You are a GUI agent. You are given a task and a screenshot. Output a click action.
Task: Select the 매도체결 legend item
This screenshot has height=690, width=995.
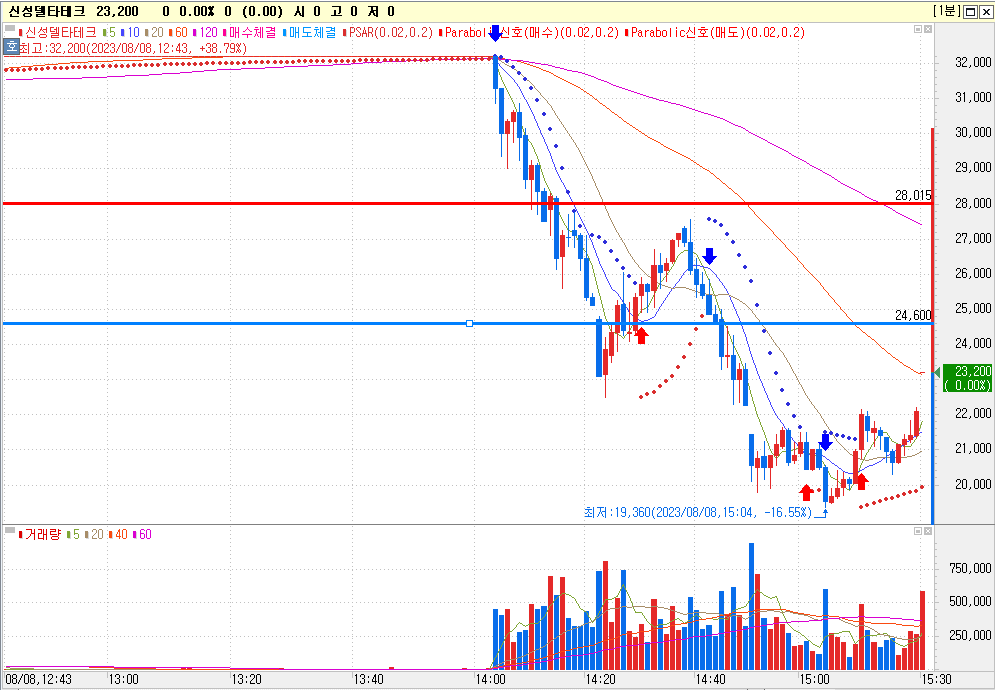tap(310, 32)
